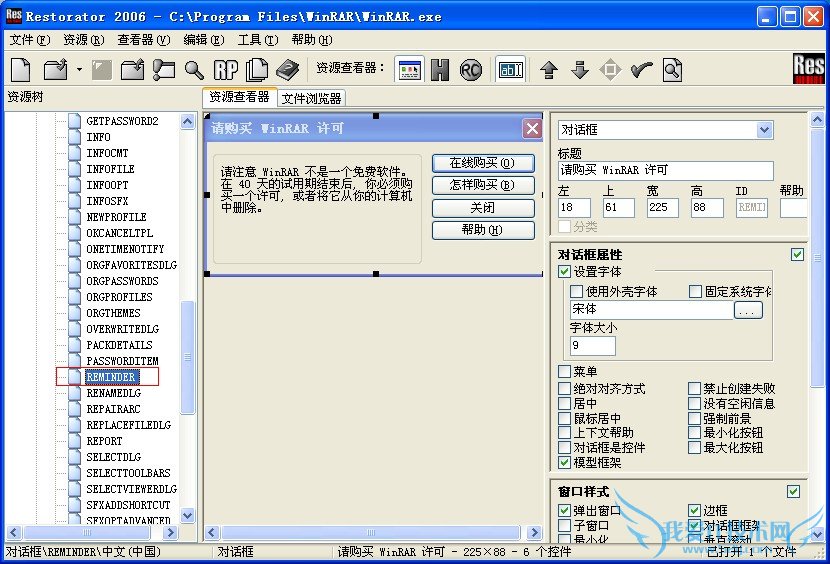Image resolution: width=830 pixels, height=564 pixels.
Task: Click the 在线购买 button in dialog preview
Action: [483, 163]
